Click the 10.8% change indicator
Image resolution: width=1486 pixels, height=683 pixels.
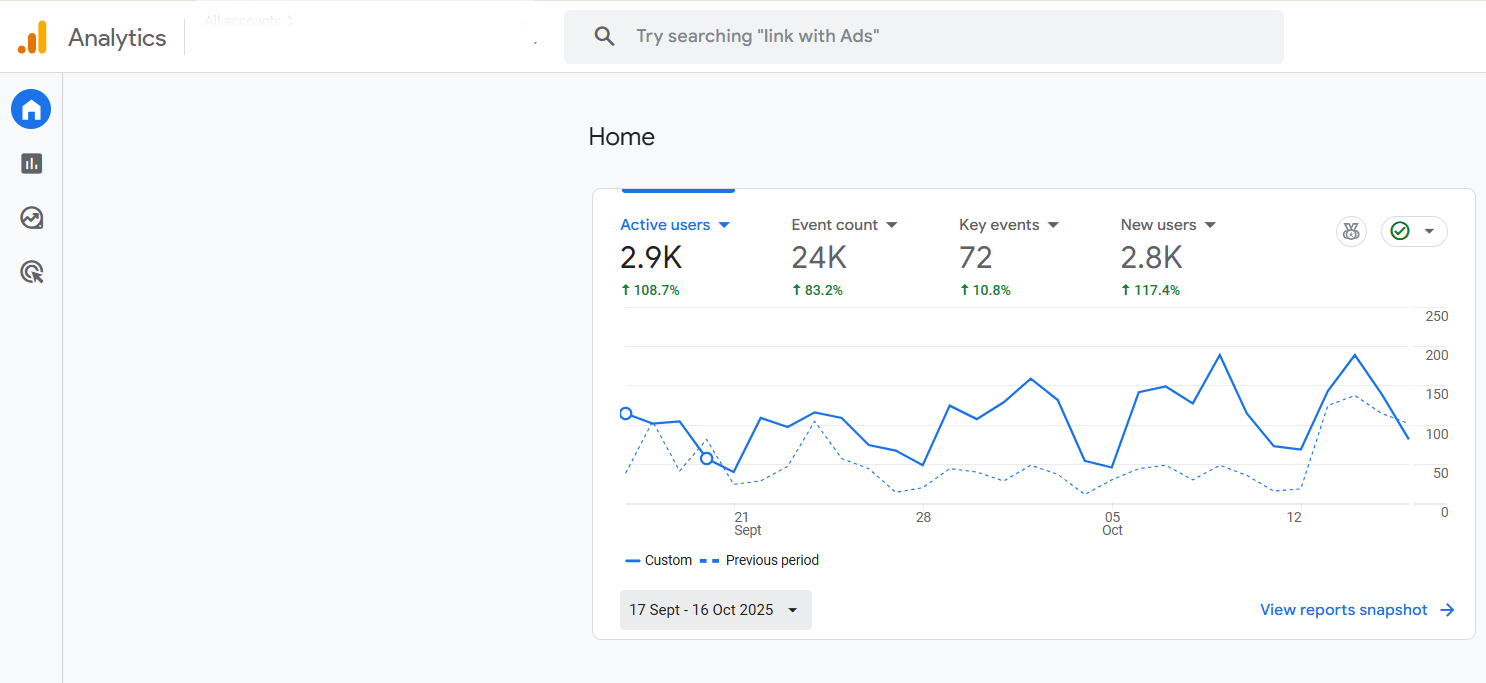(x=985, y=290)
